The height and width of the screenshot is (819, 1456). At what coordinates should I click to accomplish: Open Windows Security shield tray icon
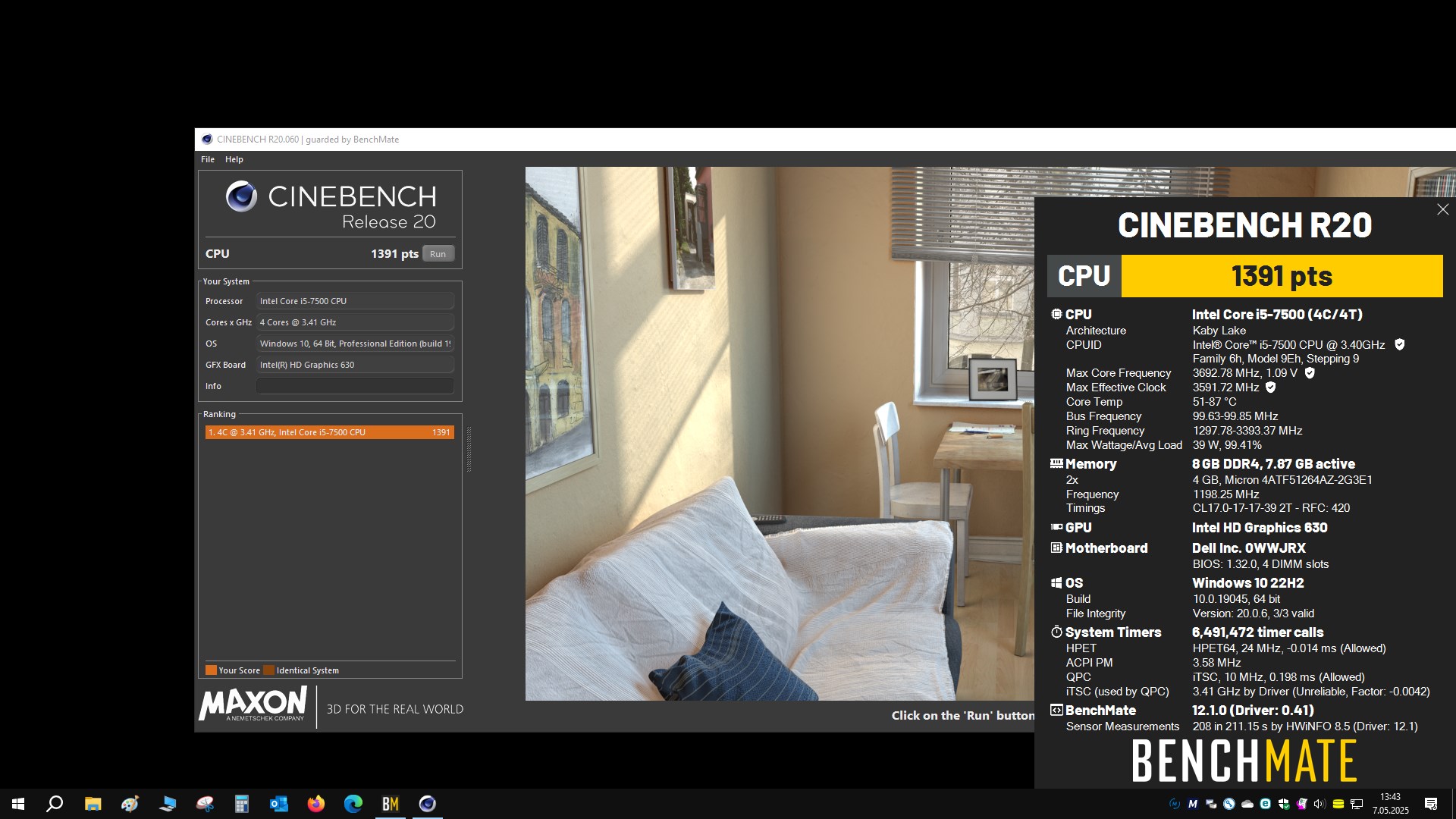click(x=1284, y=804)
